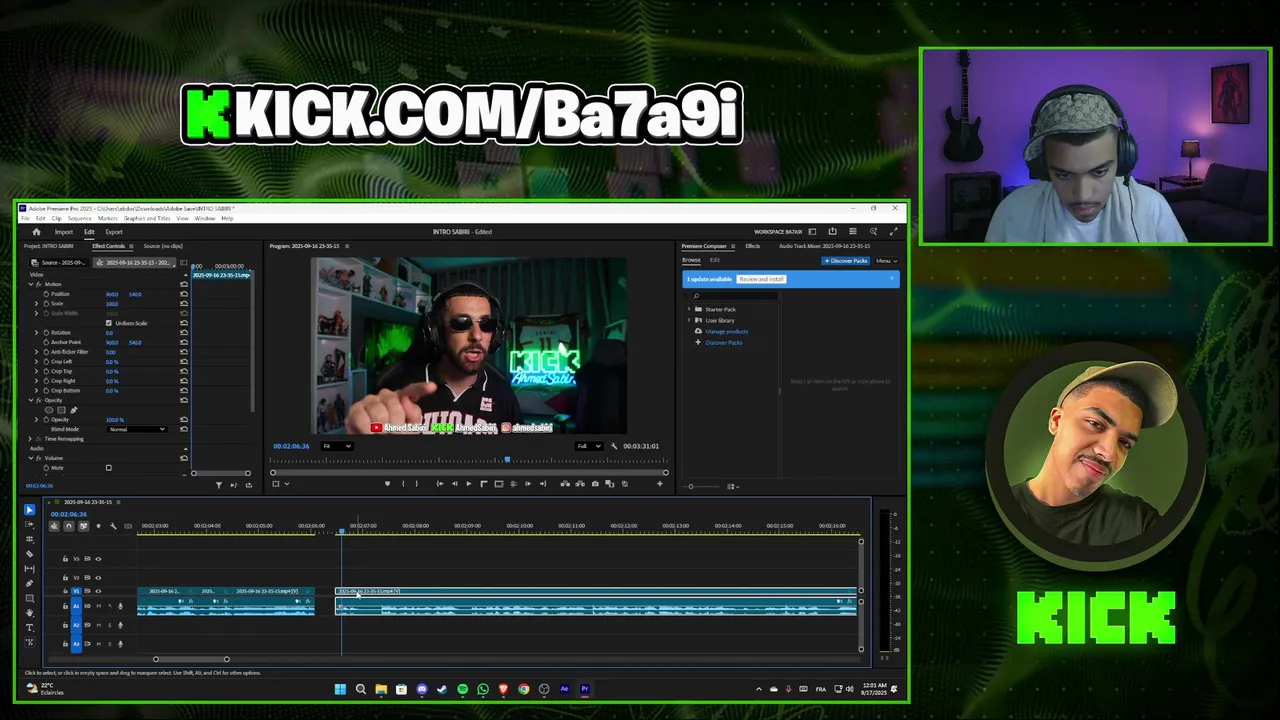The height and width of the screenshot is (720, 1280).
Task: Open timeline display settings wrench
Action: [x=113, y=526]
